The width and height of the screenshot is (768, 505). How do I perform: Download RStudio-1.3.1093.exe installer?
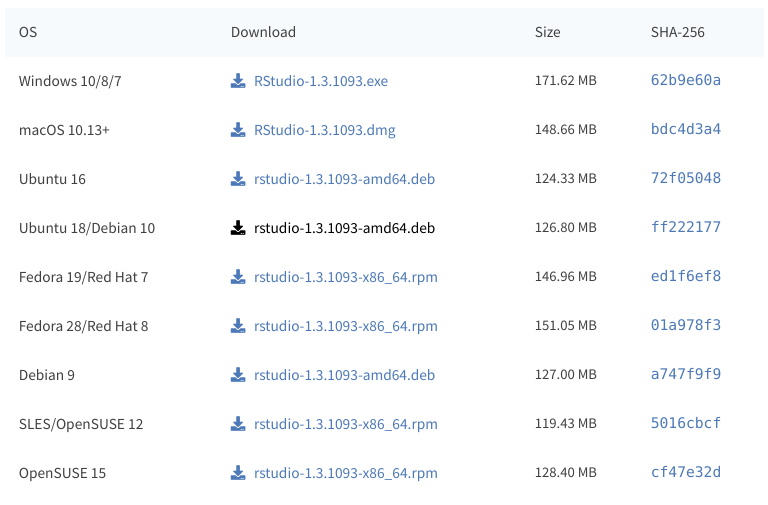click(320, 81)
